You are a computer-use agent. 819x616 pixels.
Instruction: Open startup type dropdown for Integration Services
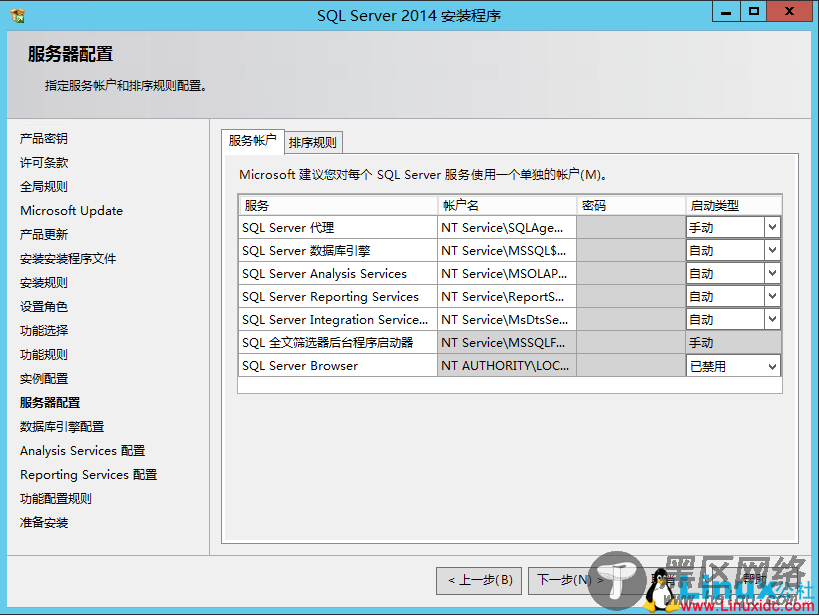(773, 319)
